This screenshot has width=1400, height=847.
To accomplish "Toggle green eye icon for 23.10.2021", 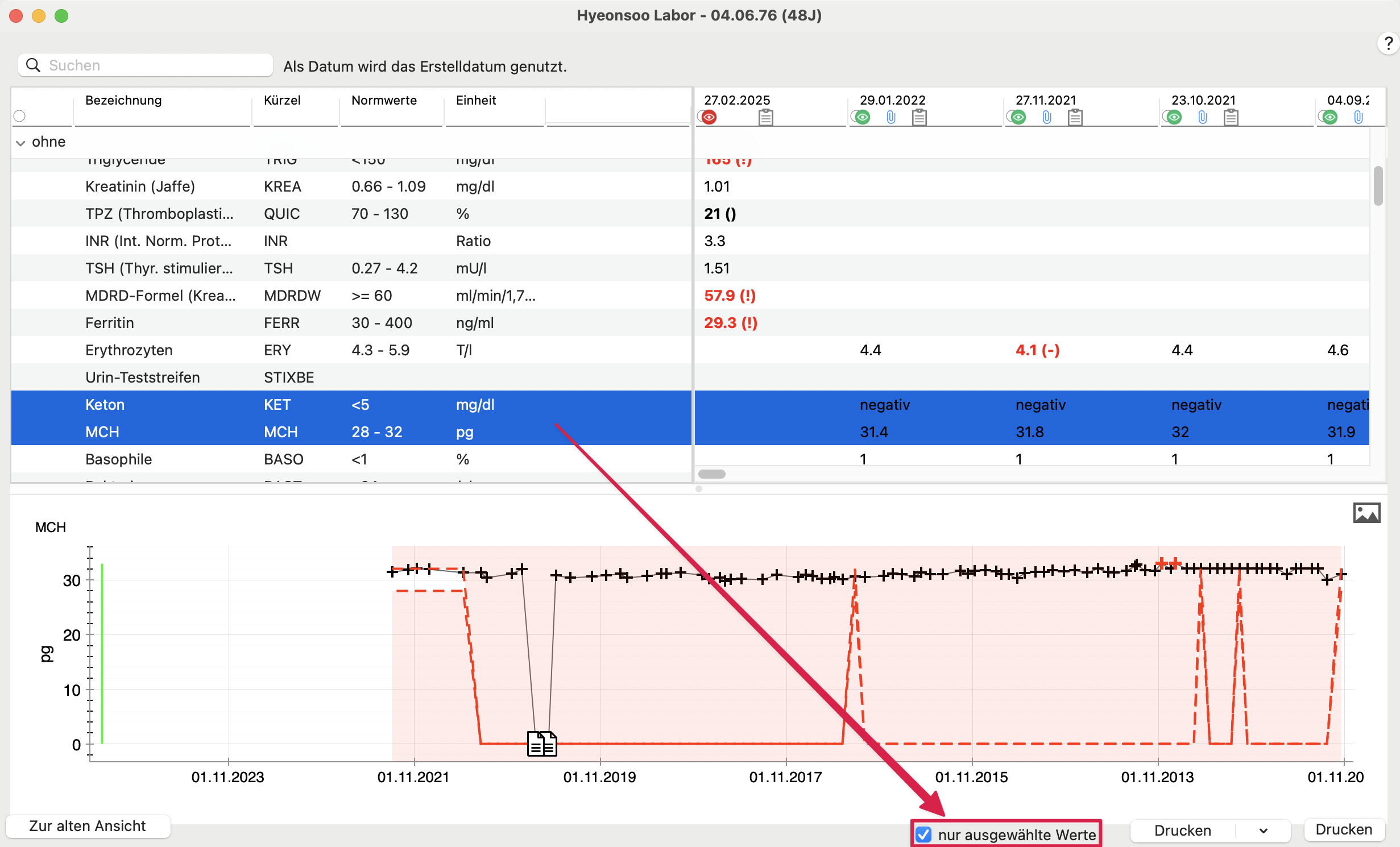I will (x=1174, y=117).
